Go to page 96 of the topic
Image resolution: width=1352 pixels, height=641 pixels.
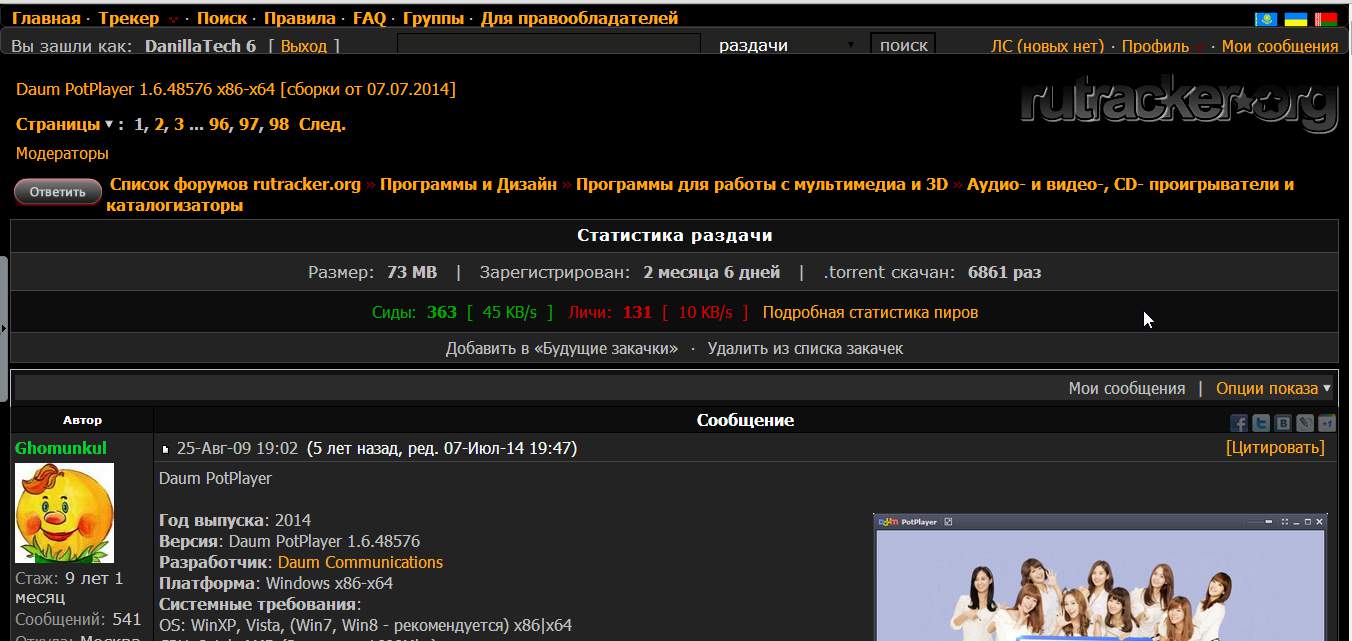point(219,124)
